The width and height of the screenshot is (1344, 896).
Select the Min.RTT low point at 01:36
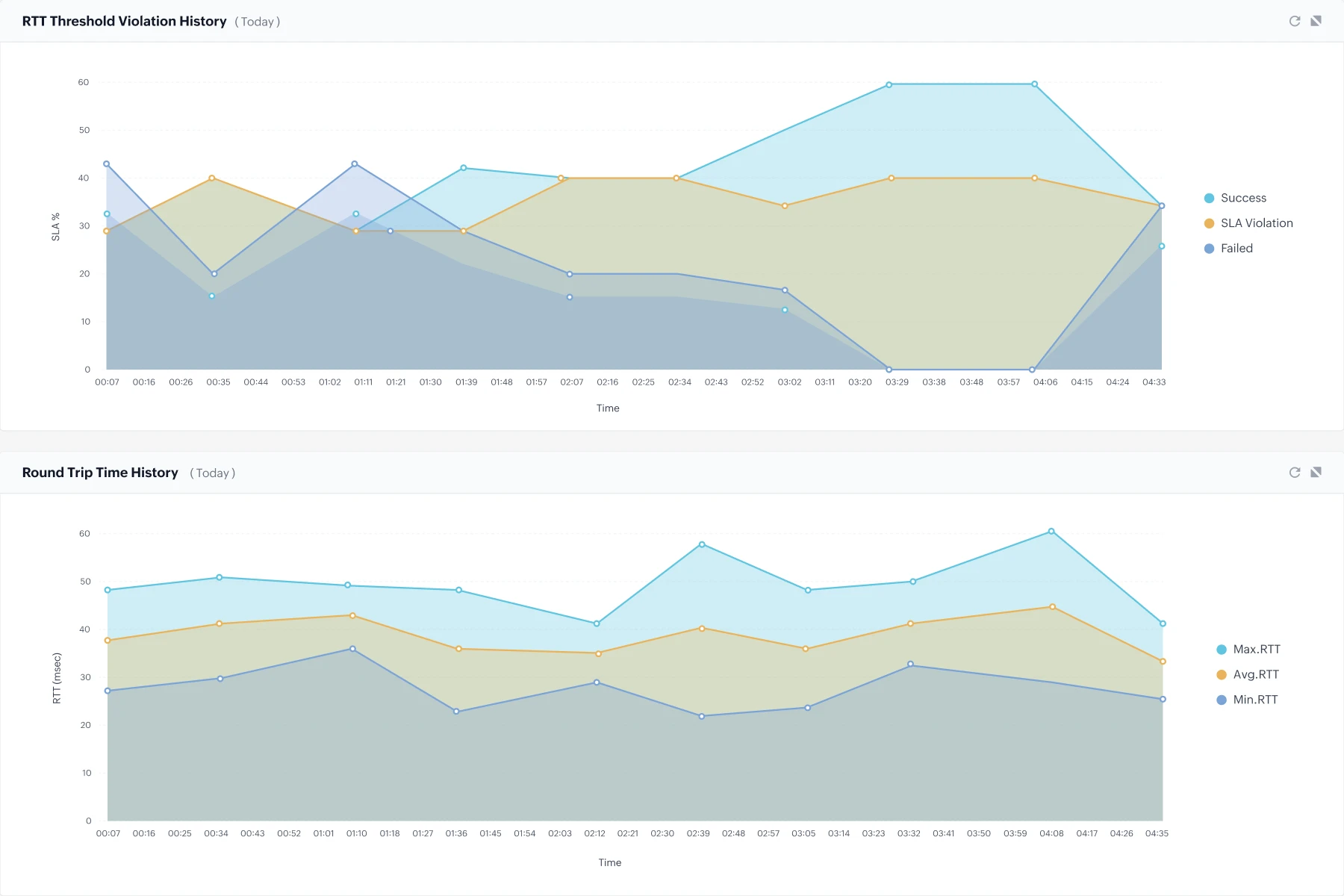[456, 712]
